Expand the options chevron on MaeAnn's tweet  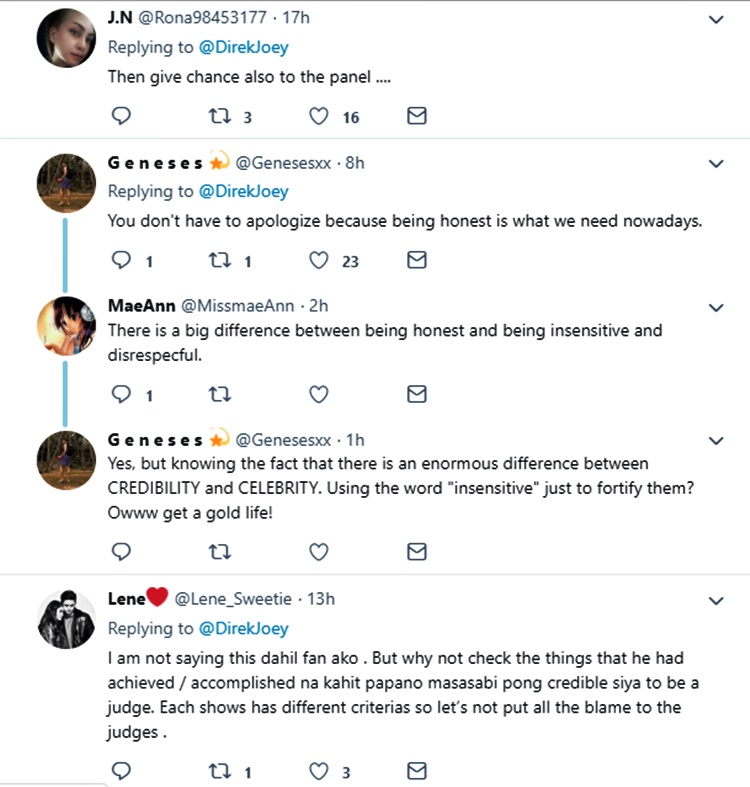716,307
